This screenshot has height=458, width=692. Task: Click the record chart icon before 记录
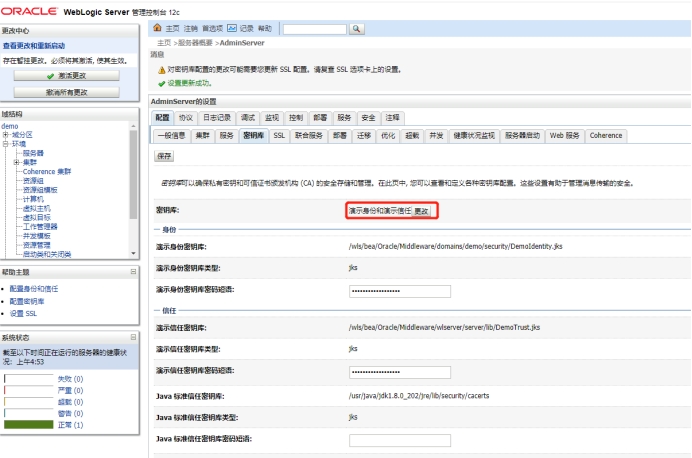(x=232, y=28)
